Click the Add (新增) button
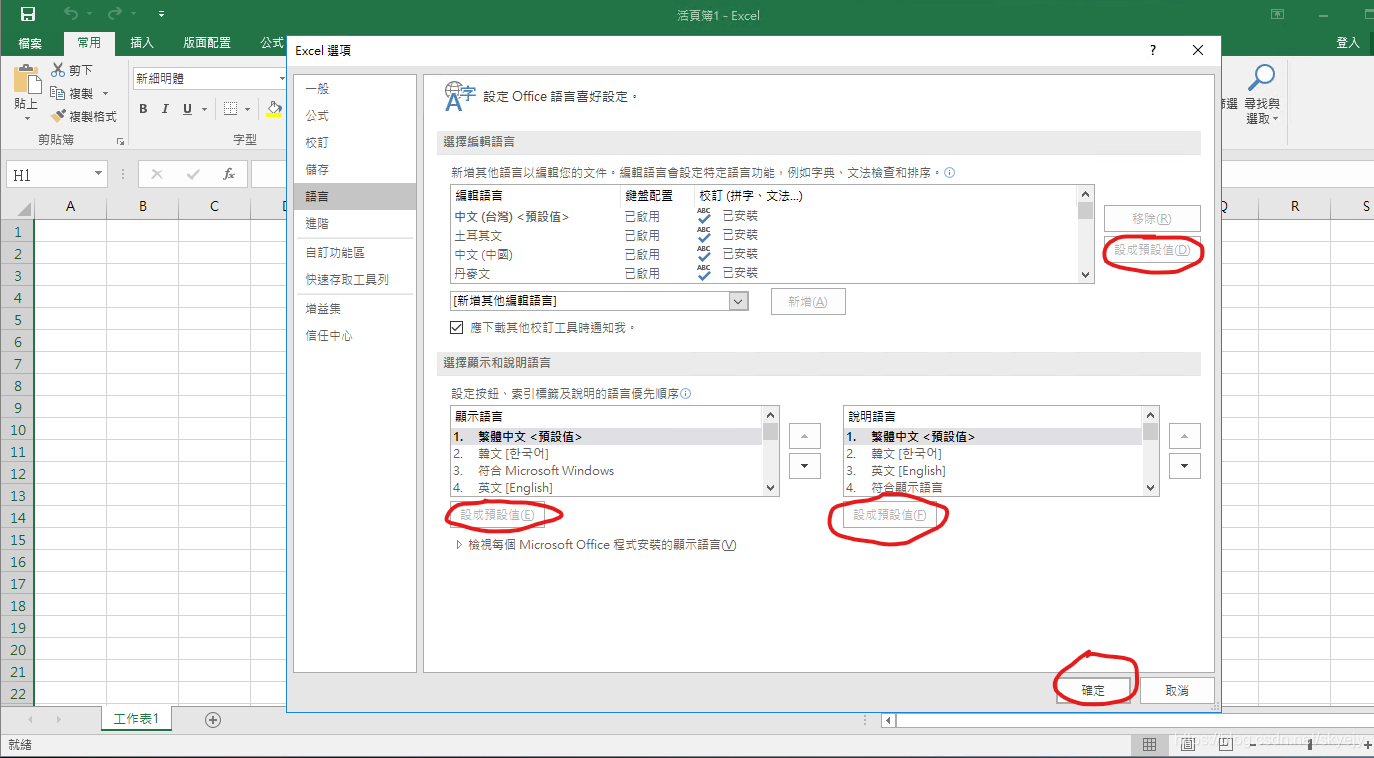 point(808,301)
